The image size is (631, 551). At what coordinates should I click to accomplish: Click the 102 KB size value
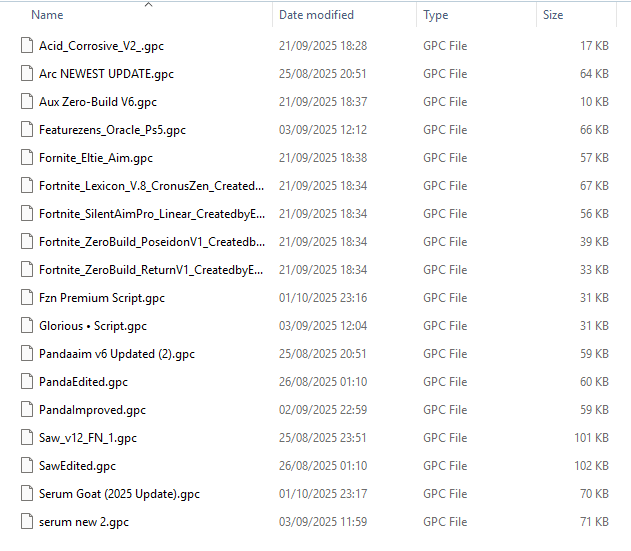point(592,465)
